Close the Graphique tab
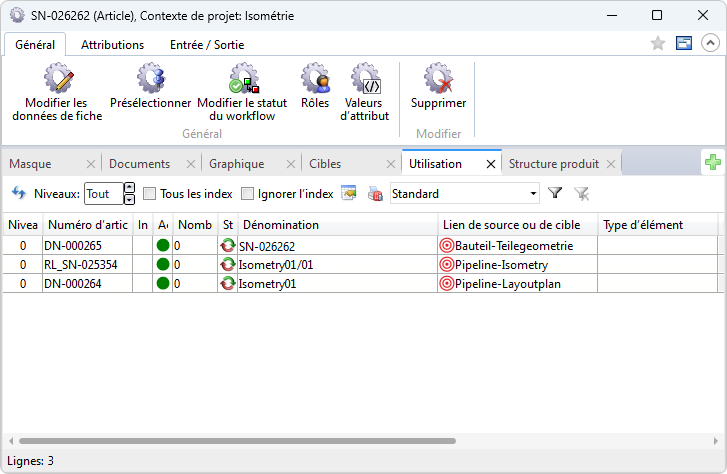727x474 pixels. [x=291, y=164]
